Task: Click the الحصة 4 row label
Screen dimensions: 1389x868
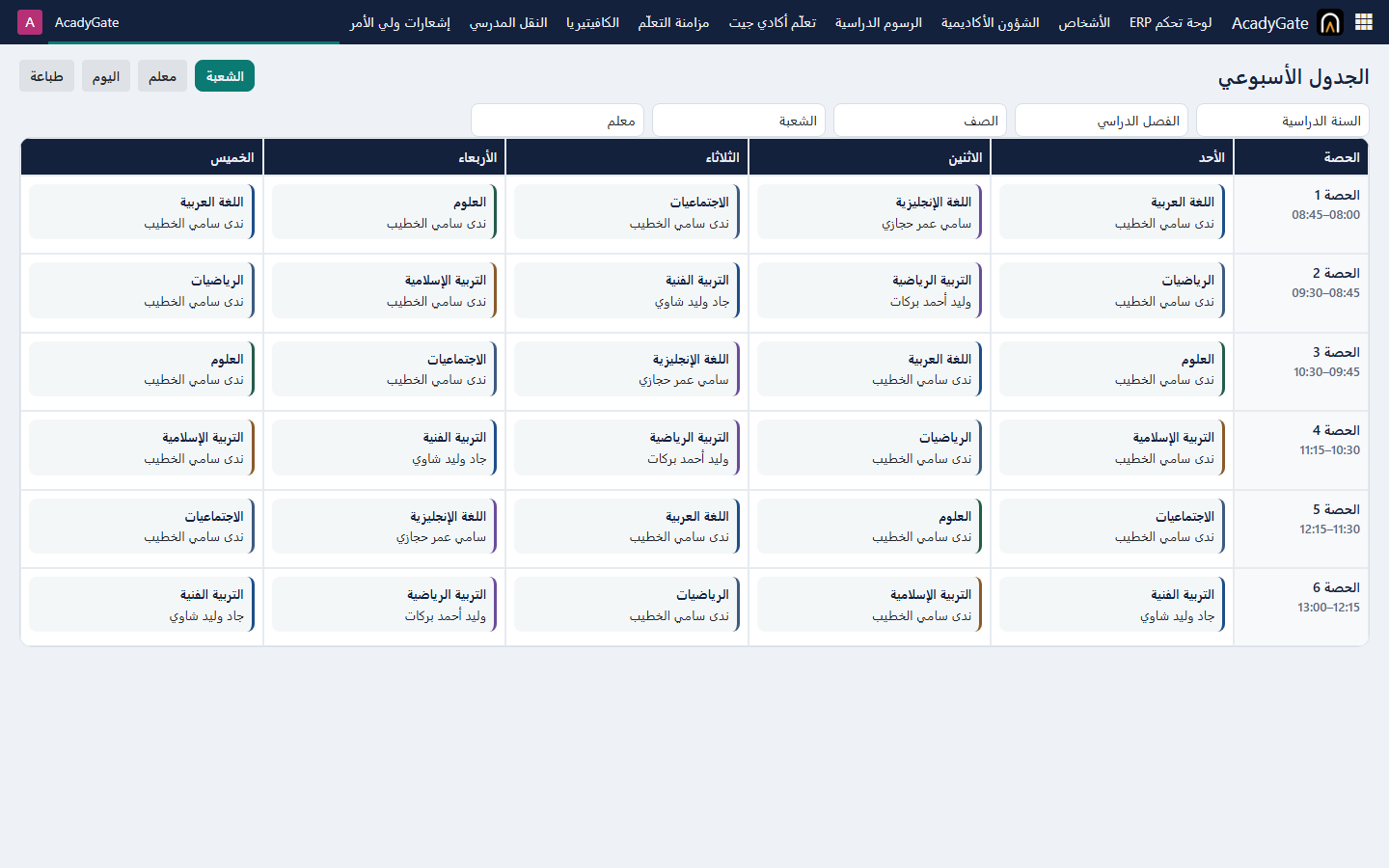Action: click(x=1336, y=430)
